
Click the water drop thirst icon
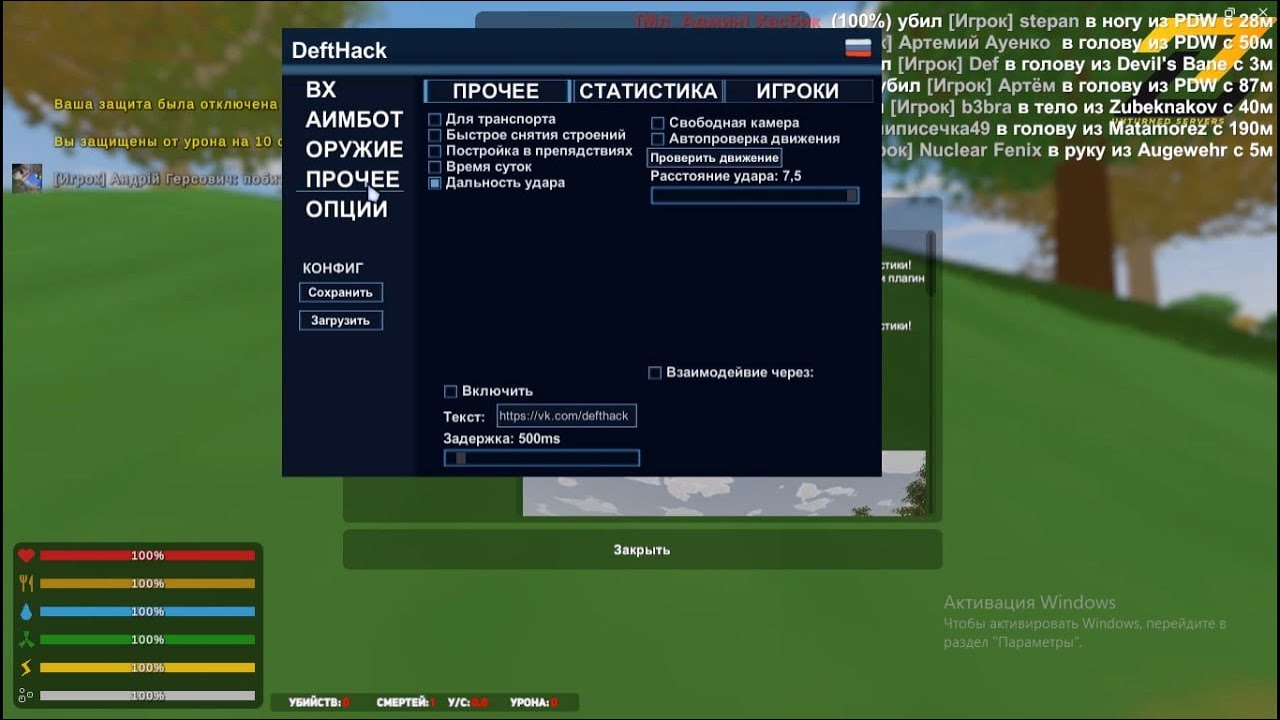point(26,611)
